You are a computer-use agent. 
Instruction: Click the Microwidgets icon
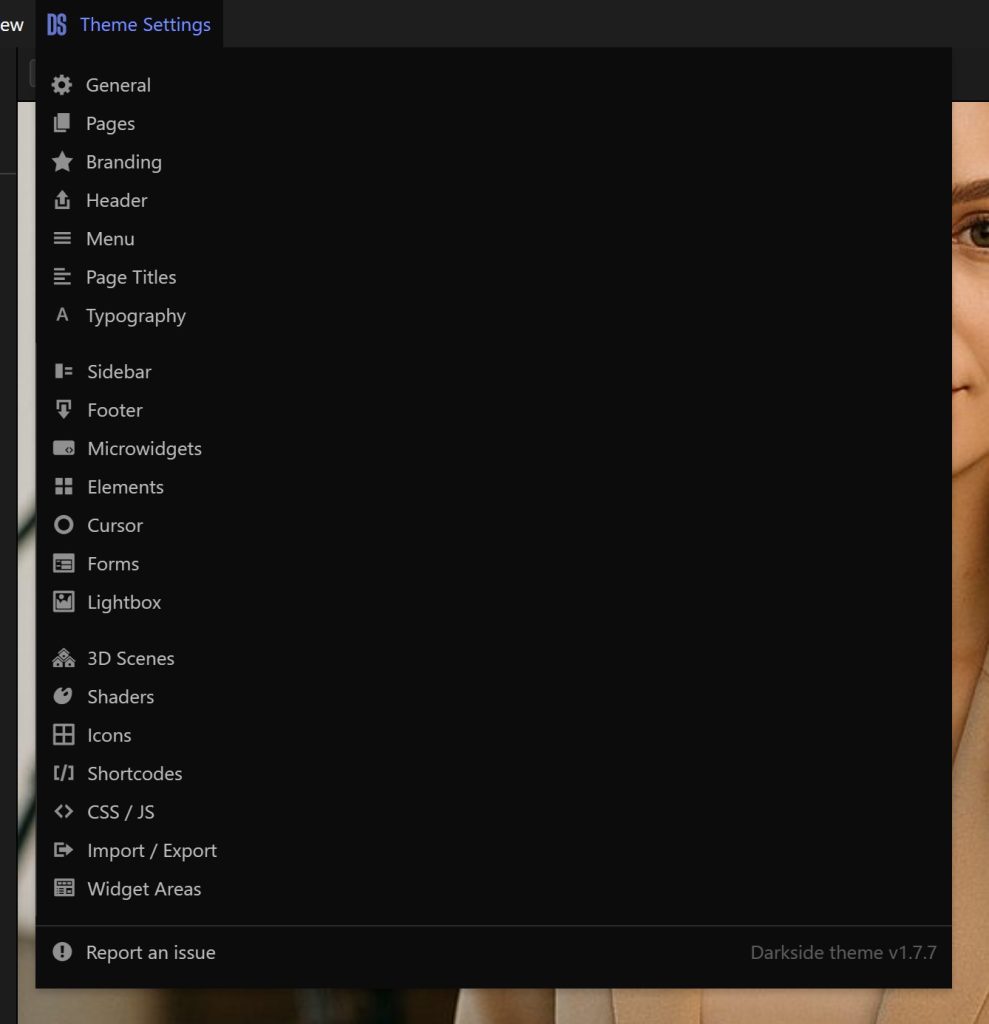point(63,448)
